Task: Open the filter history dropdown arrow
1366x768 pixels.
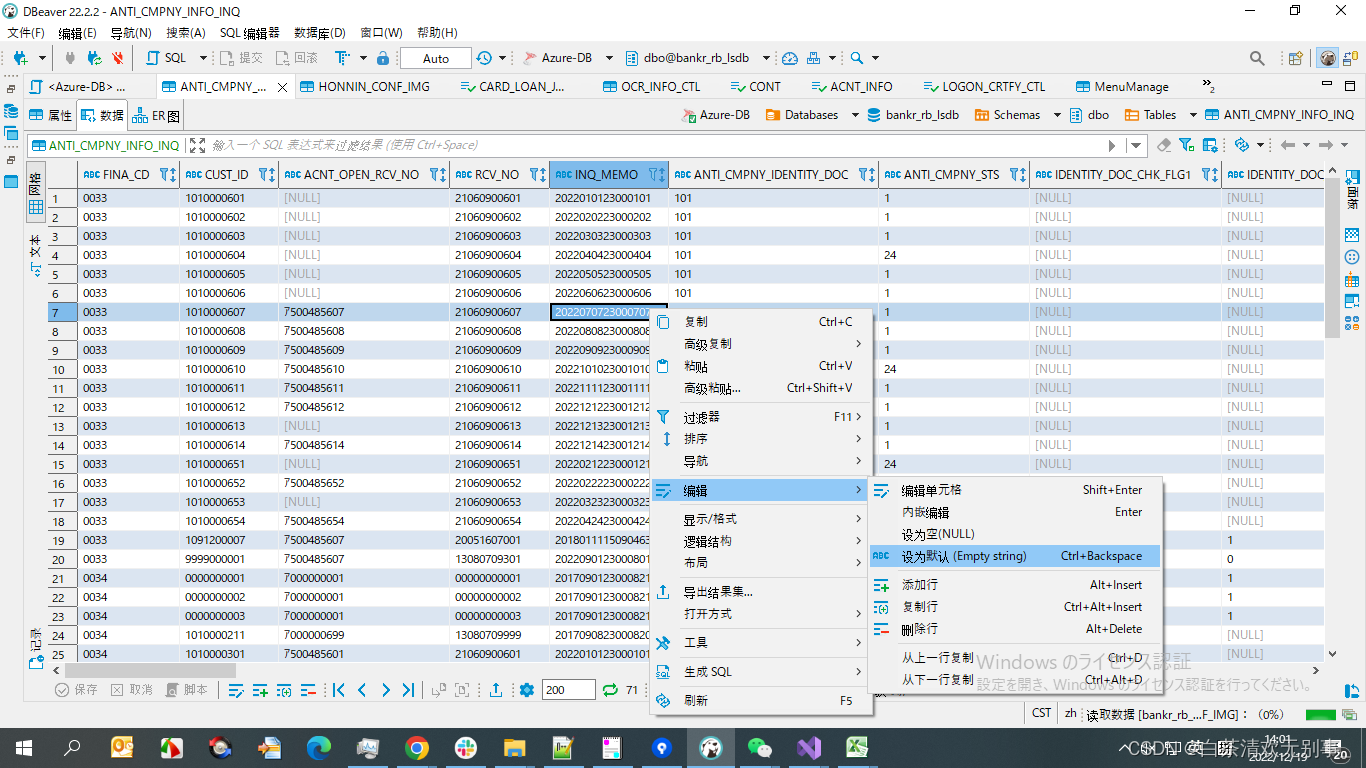Action: pyautogui.click(x=1136, y=145)
